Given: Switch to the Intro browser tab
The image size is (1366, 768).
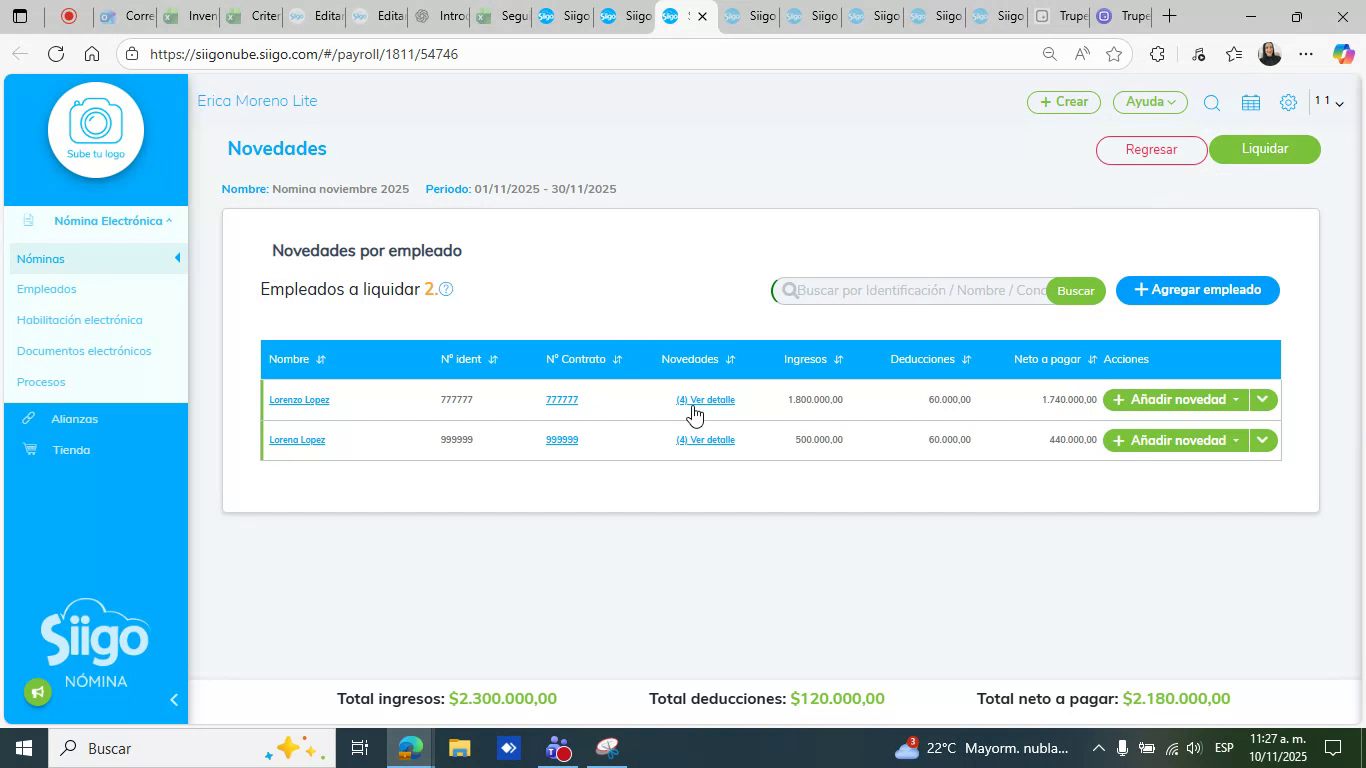Looking at the screenshot, I should click(x=439, y=16).
